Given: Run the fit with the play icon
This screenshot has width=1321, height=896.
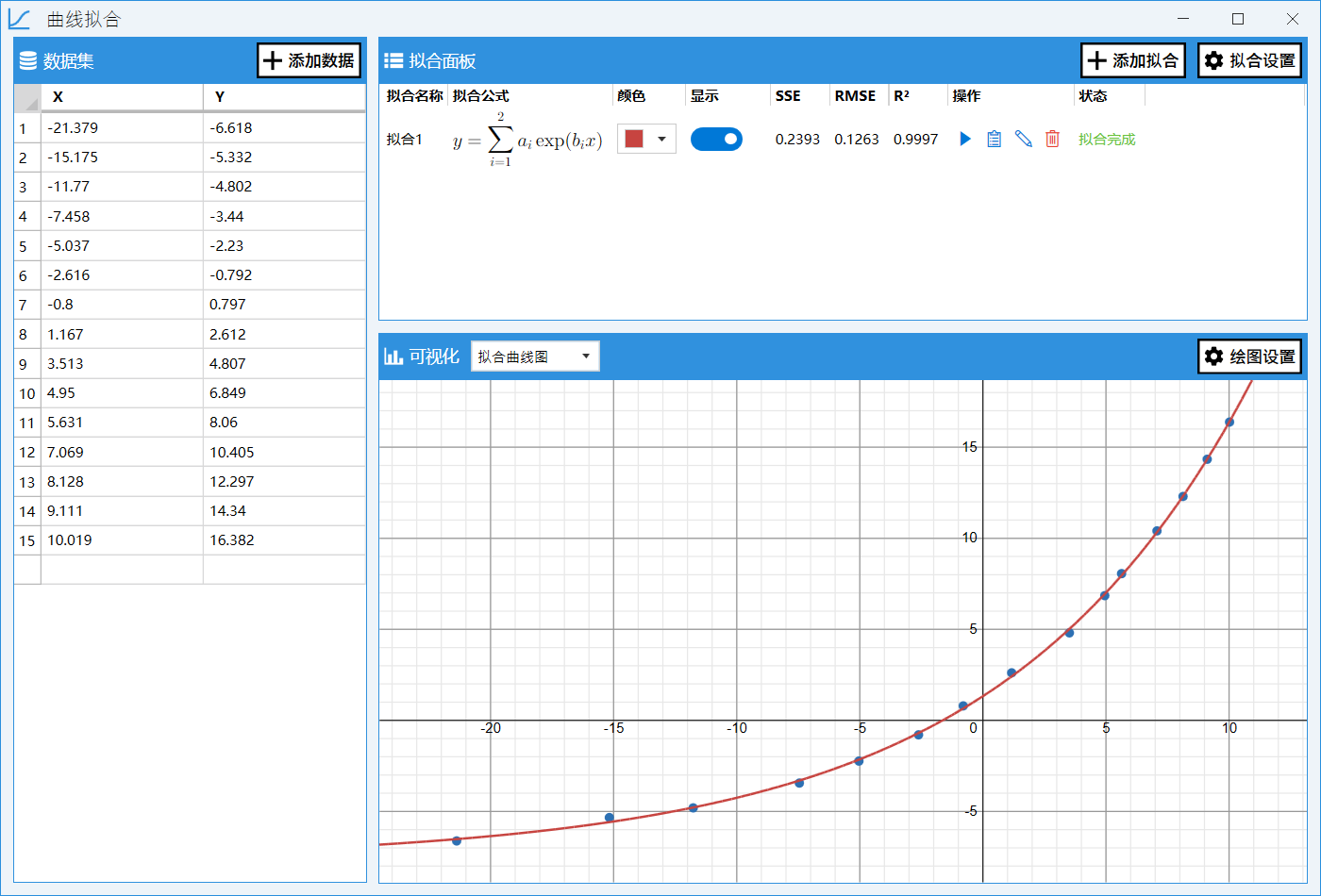Looking at the screenshot, I should click(x=965, y=139).
